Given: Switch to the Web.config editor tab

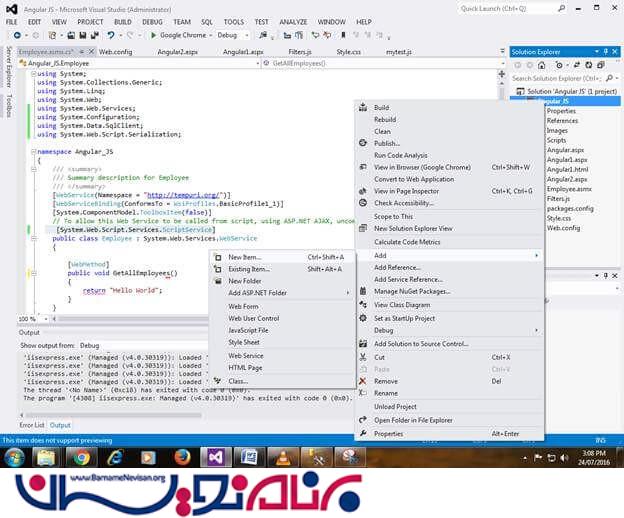Looking at the screenshot, I should pyautogui.click(x=115, y=51).
